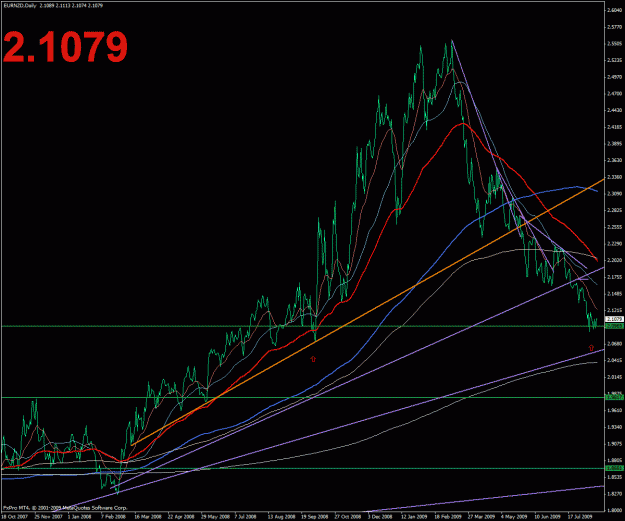Click the 1.8000 price axis label
Image resolution: width=625 pixels, height=521 pixels.
click(x=615, y=510)
